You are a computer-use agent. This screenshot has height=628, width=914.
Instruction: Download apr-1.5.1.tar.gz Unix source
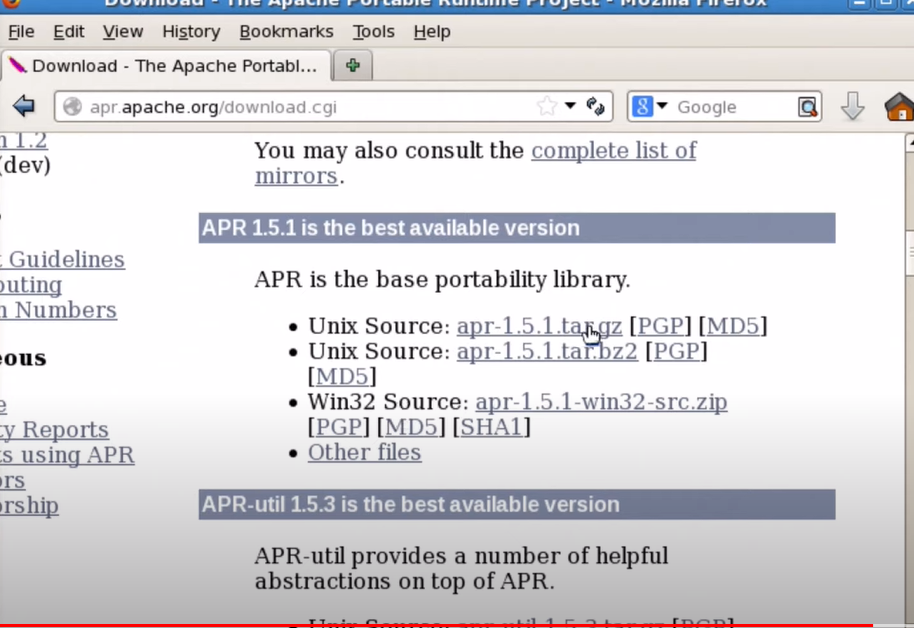point(539,326)
